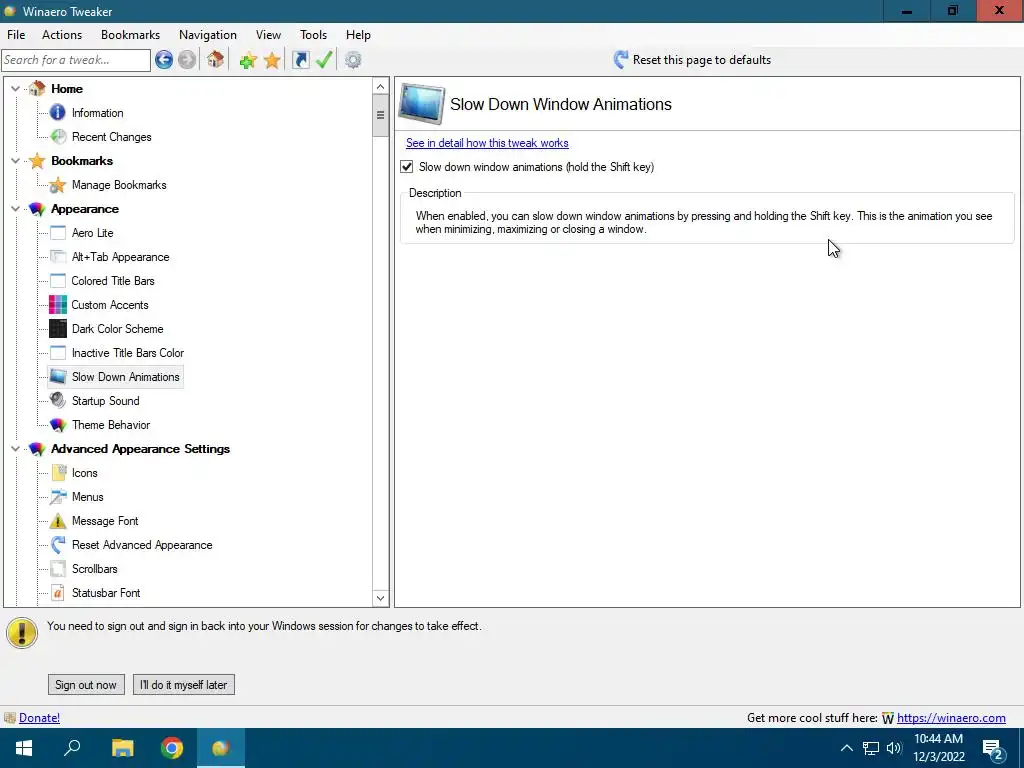Open settings with the gear toolbar icon

(353, 60)
